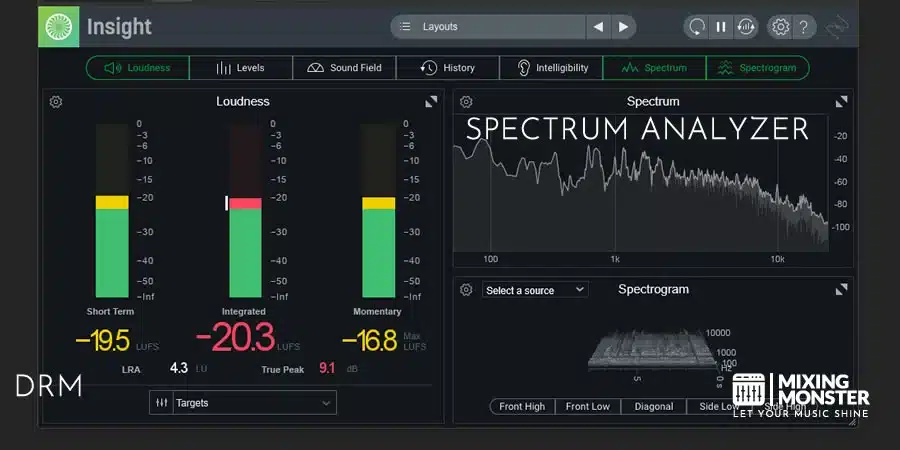Expand the Loudness panel to full view

pyautogui.click(x=431, y=101)
